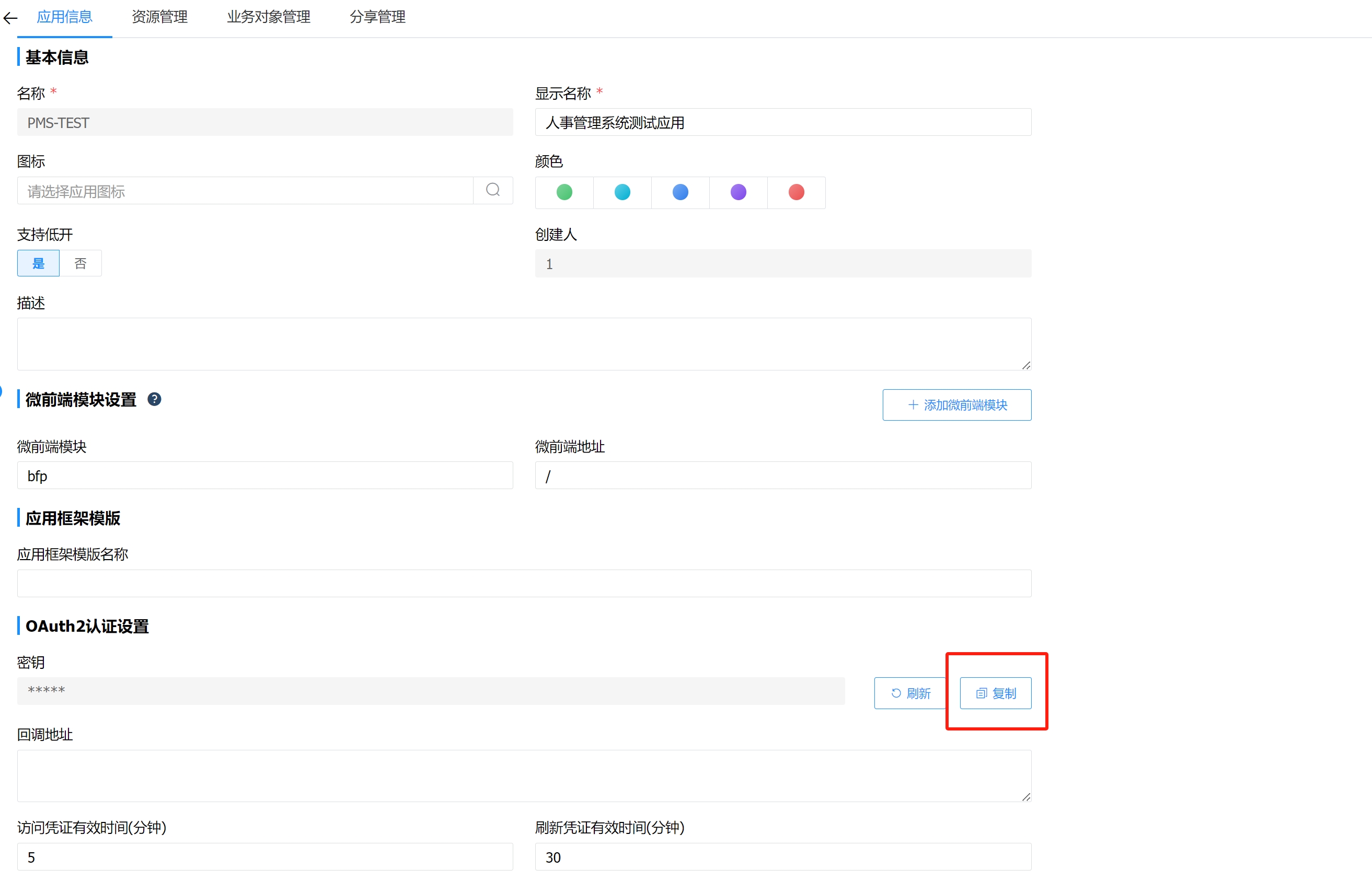Click the 回调地址 text area
The height and width of the screenshot is (893, 1372).
(523, 775)
